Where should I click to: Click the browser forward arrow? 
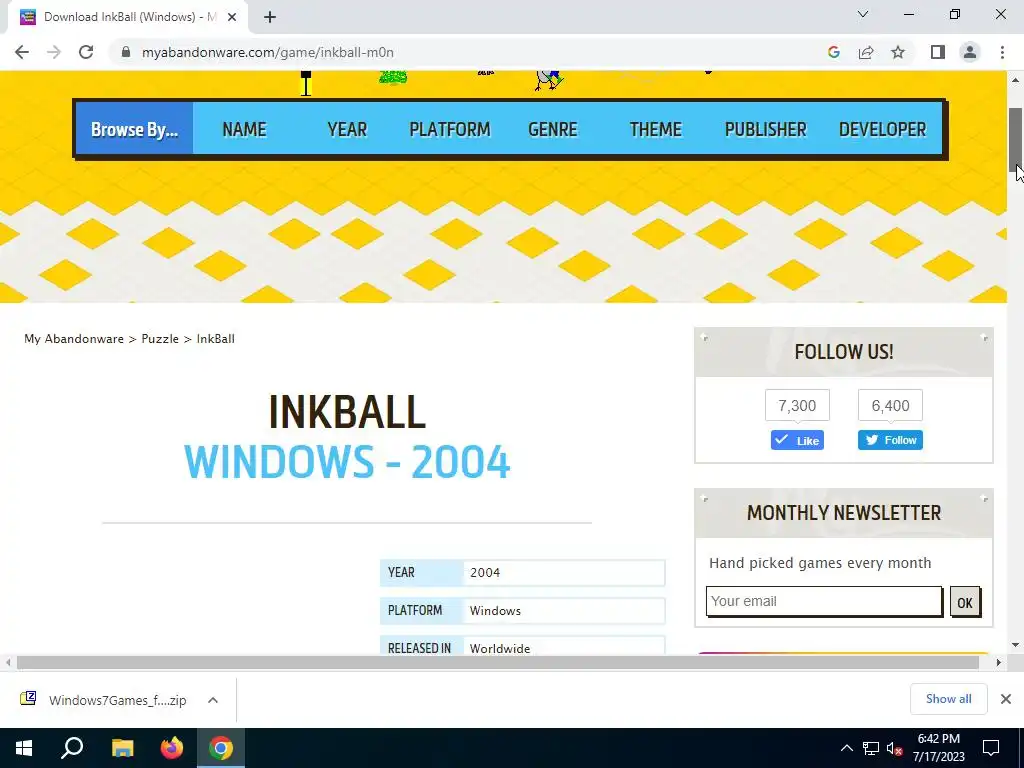(54, 52)
